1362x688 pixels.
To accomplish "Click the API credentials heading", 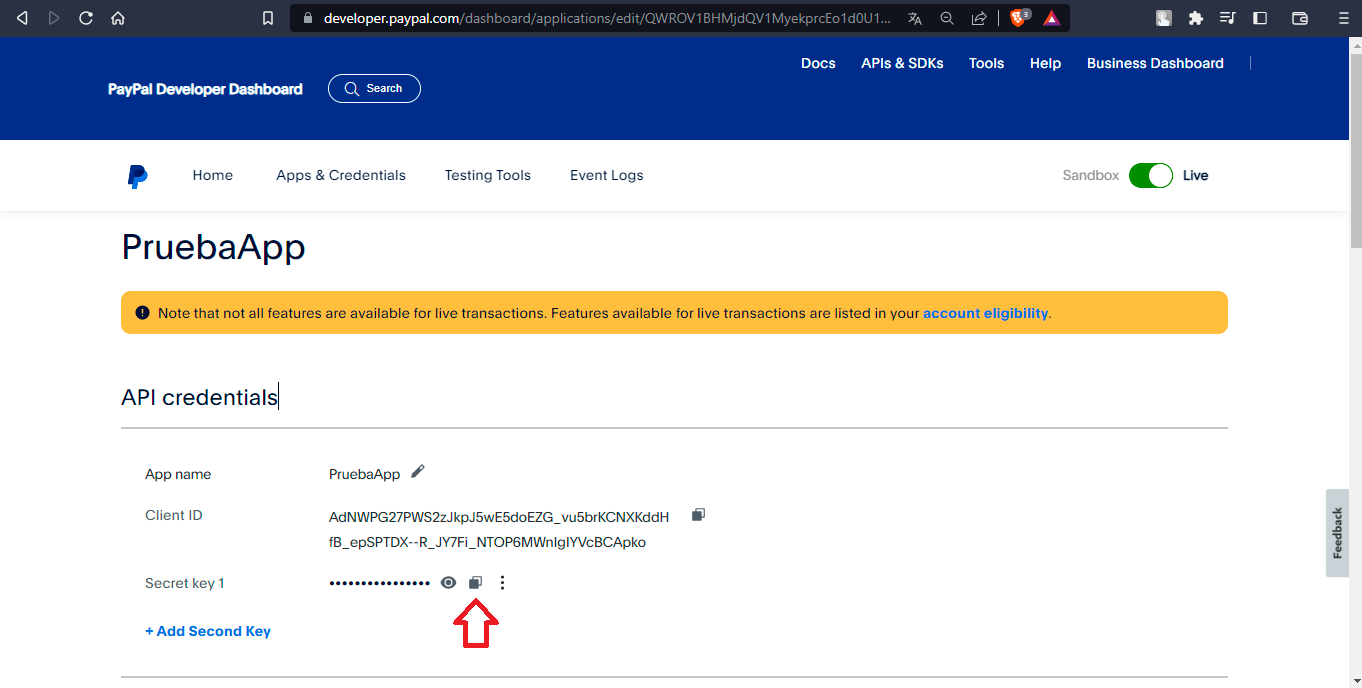I will [199, 397].
